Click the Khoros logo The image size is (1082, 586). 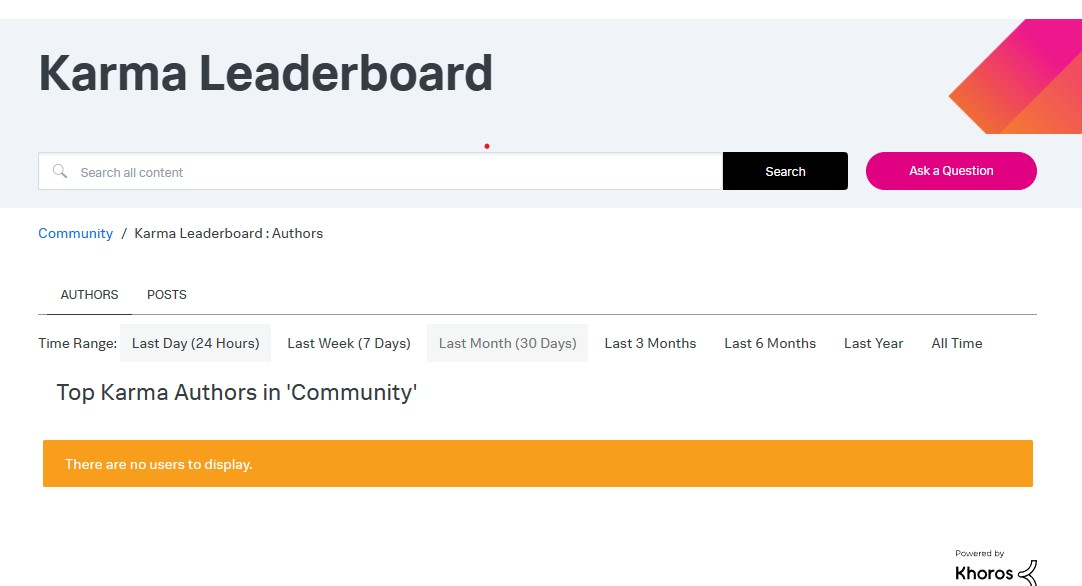coord(995,570)
